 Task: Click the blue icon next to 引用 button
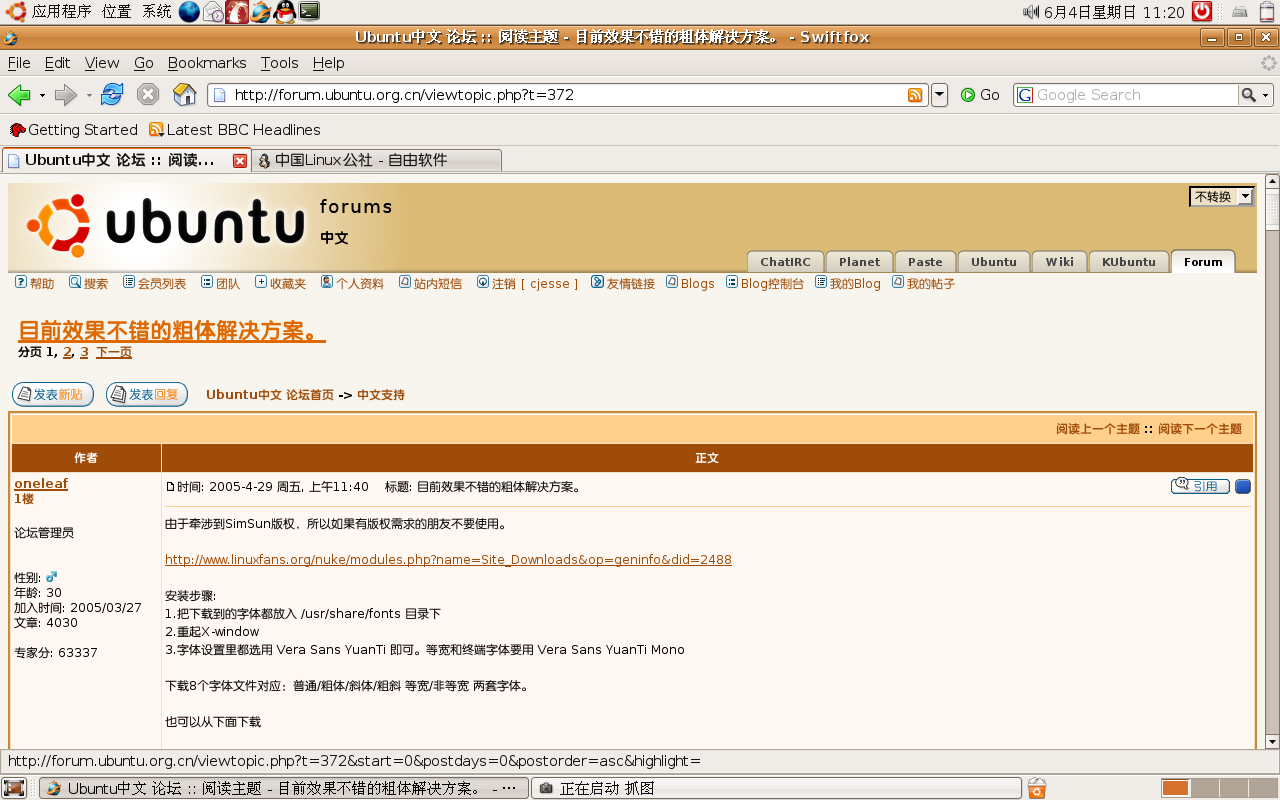coord(1243,487)
